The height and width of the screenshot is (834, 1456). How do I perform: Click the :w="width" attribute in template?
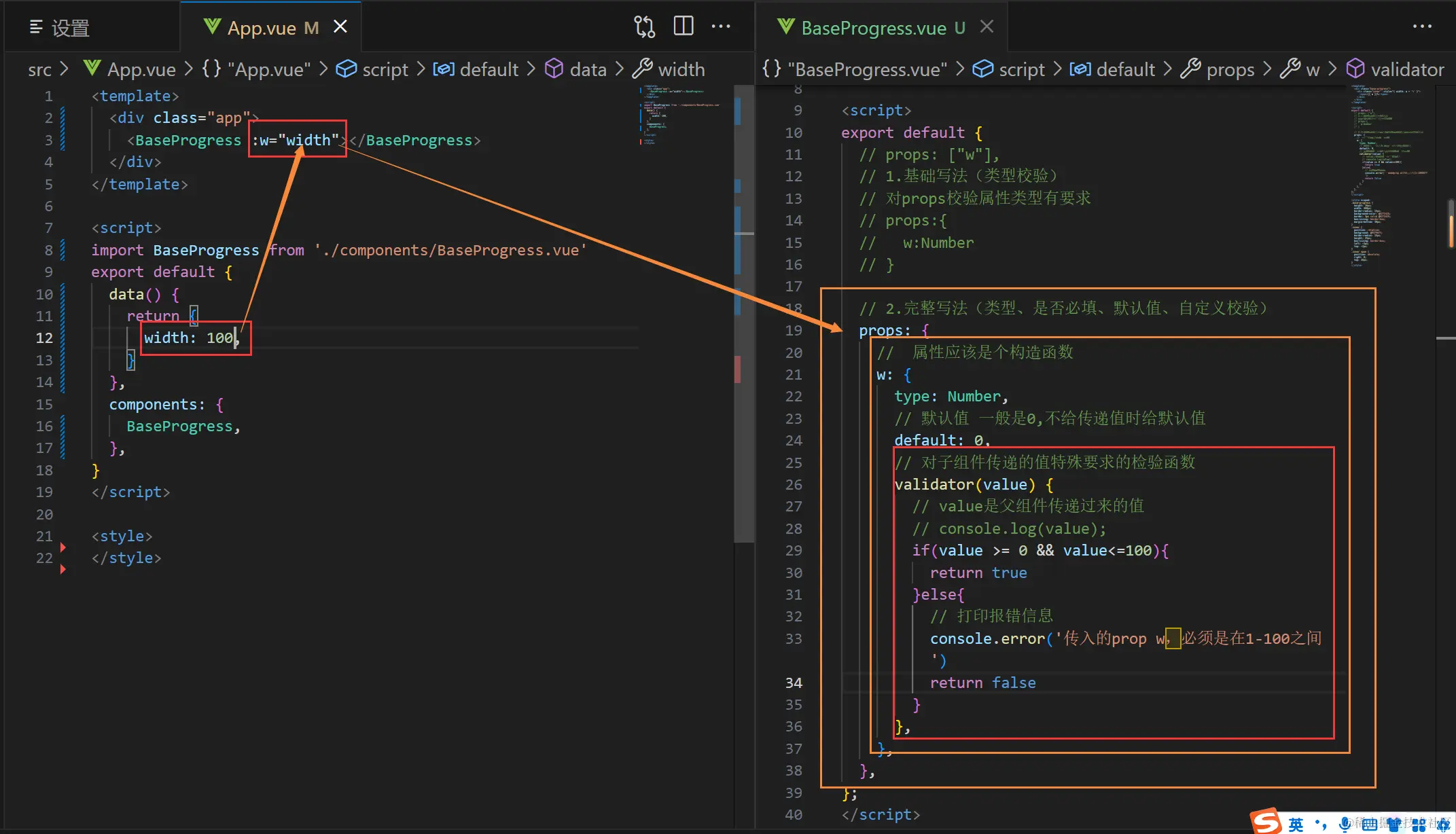click(x=296, y=140)
